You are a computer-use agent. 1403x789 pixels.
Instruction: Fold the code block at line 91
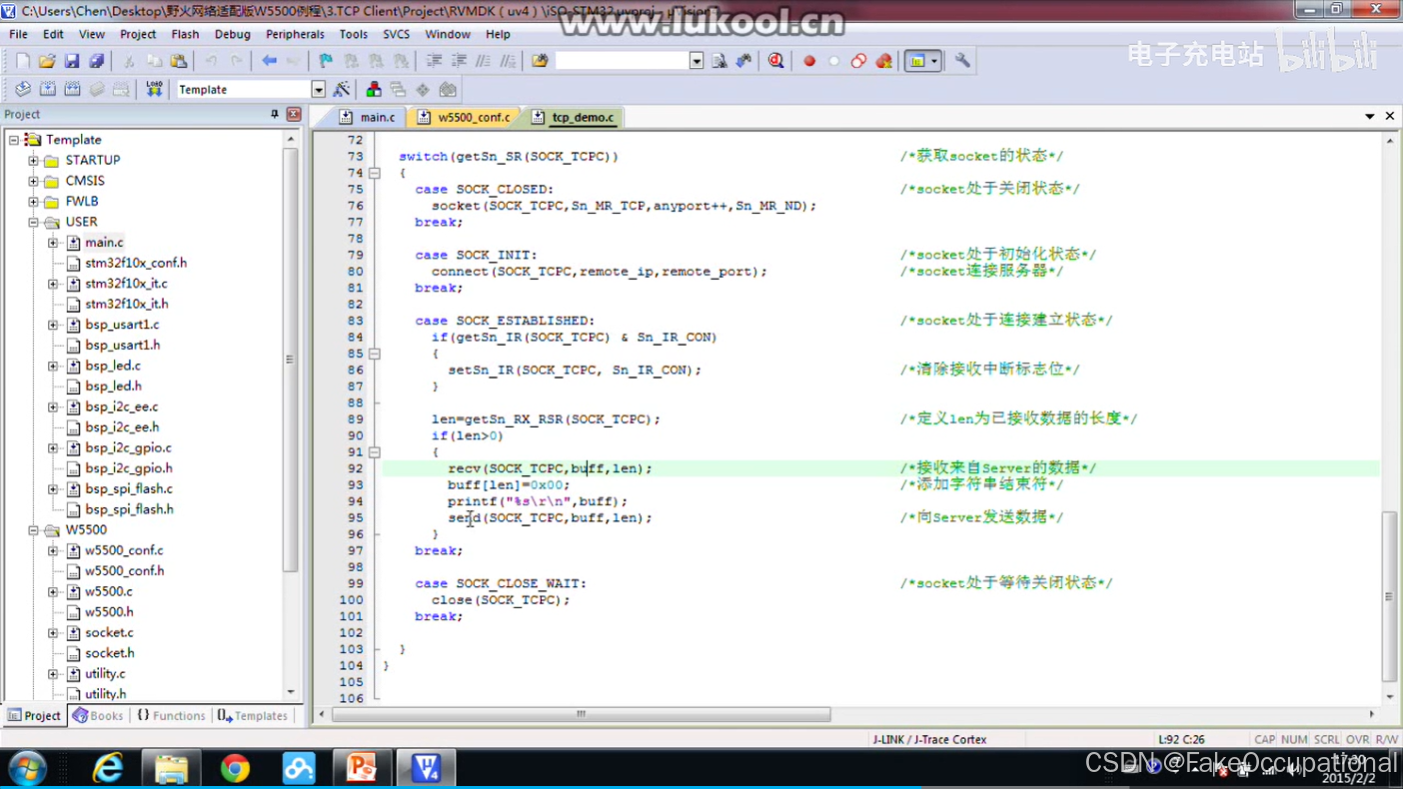[374, 452]
